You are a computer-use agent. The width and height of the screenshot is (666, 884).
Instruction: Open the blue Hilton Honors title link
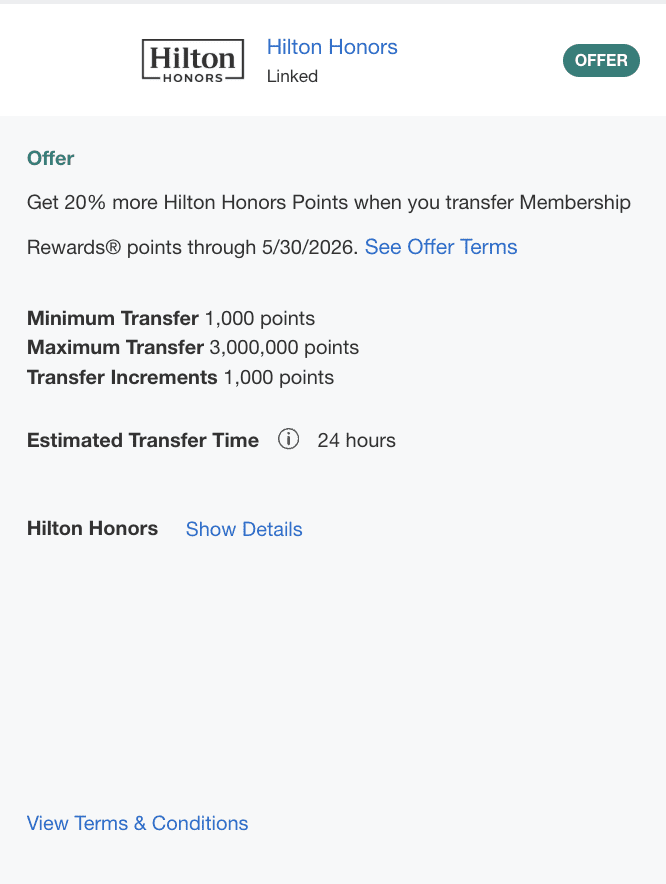pyautogui.click(x=332, y=47)
